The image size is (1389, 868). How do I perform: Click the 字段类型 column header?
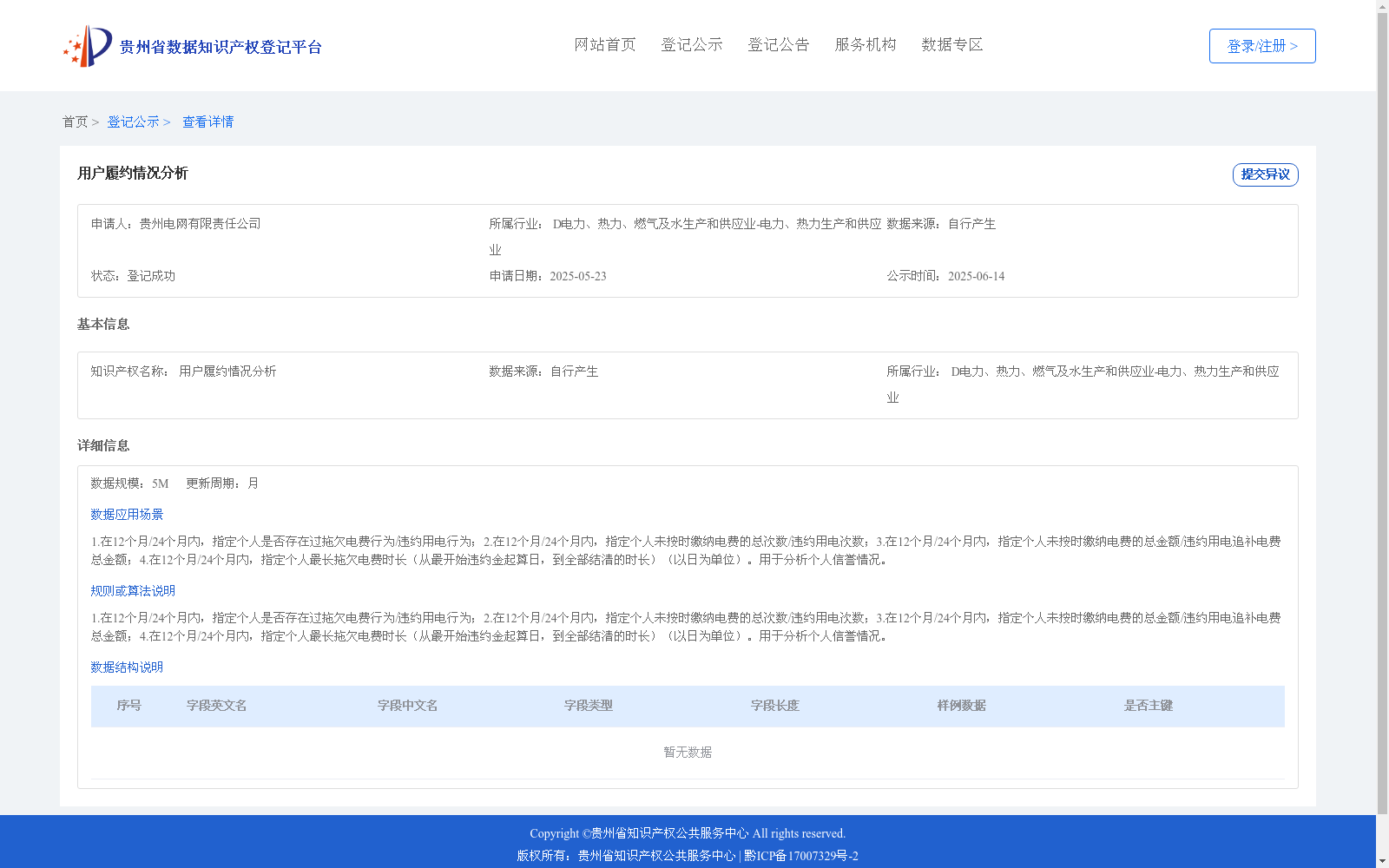(x=589, y=706)
